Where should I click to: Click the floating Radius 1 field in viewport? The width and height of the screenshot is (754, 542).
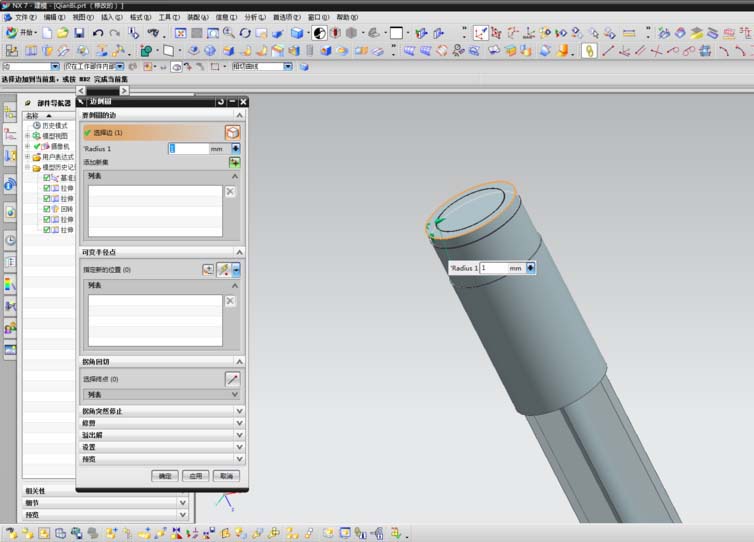(x=493, y=268)
